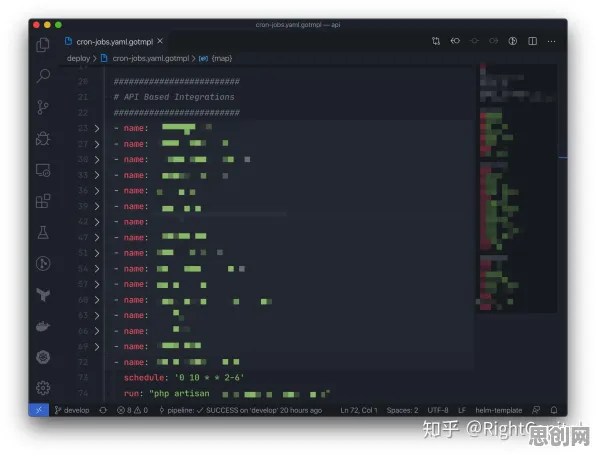Click the deploy breadcrumb folder
This screenshot has height=455, width=596.
78,59
